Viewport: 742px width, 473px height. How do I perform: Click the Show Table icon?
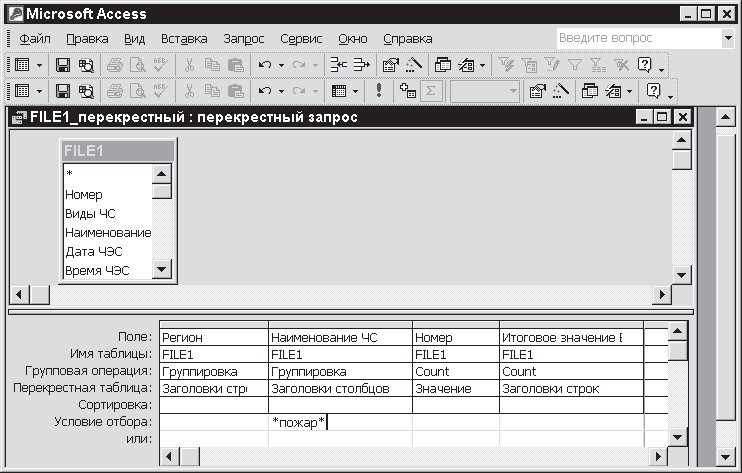click(407, 91)
